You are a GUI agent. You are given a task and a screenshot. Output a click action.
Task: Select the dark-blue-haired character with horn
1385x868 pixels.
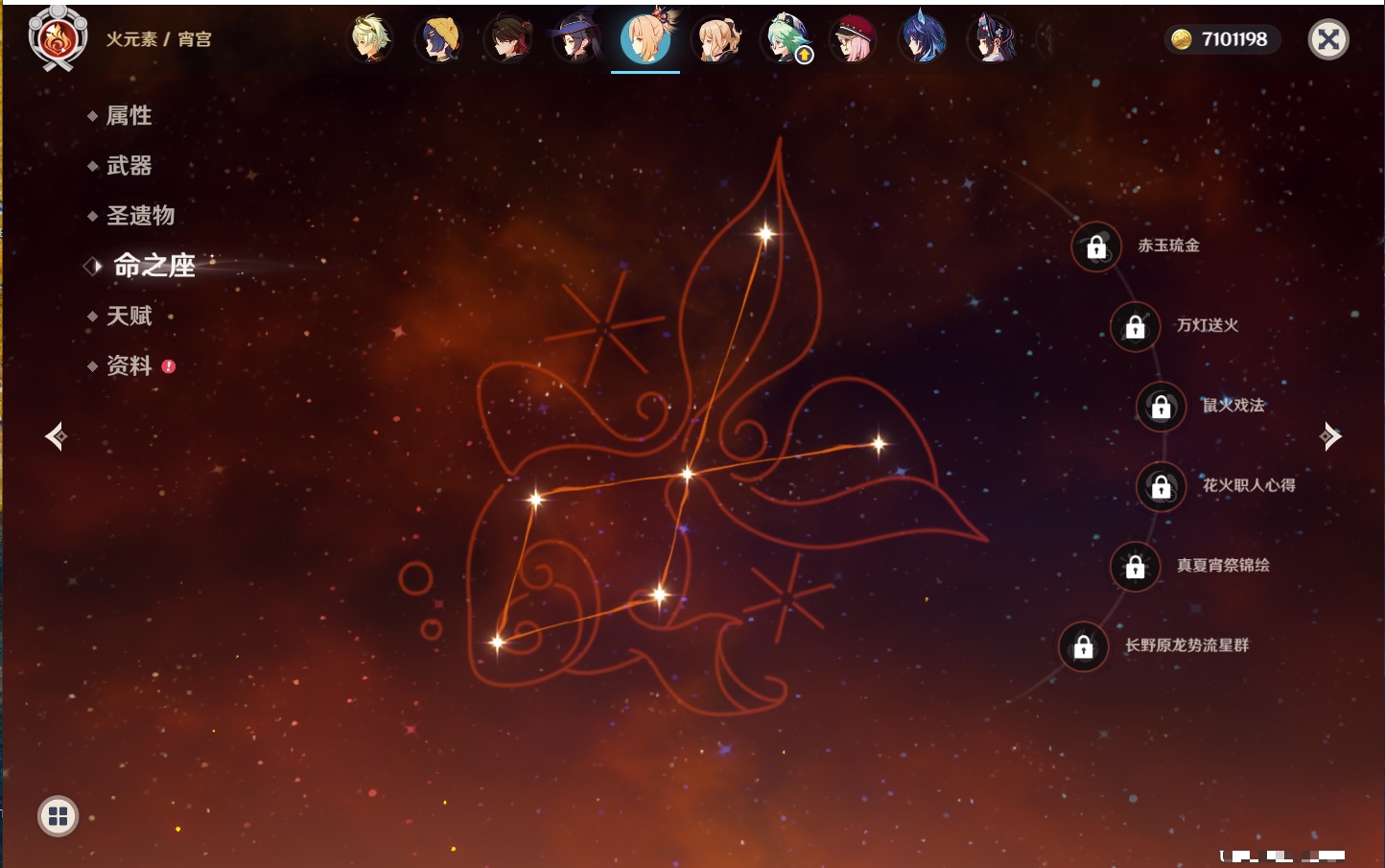[923, 39]
